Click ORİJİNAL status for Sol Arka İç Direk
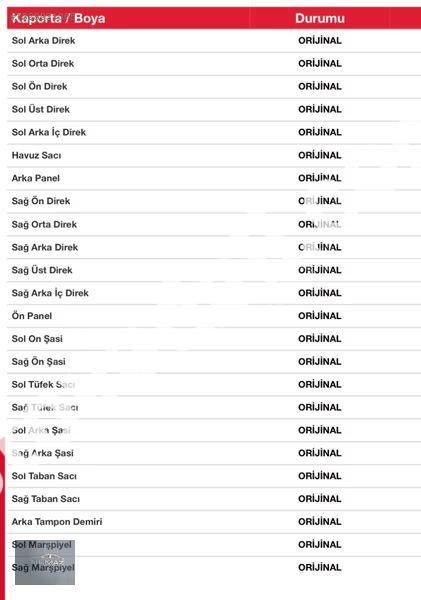 (320, 132)
